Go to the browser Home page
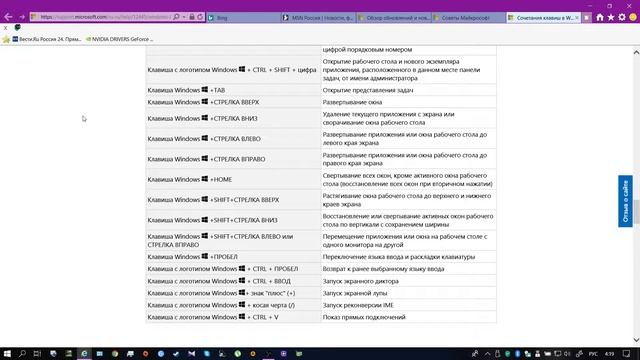The image size is (640, 360). pos(600,17)
